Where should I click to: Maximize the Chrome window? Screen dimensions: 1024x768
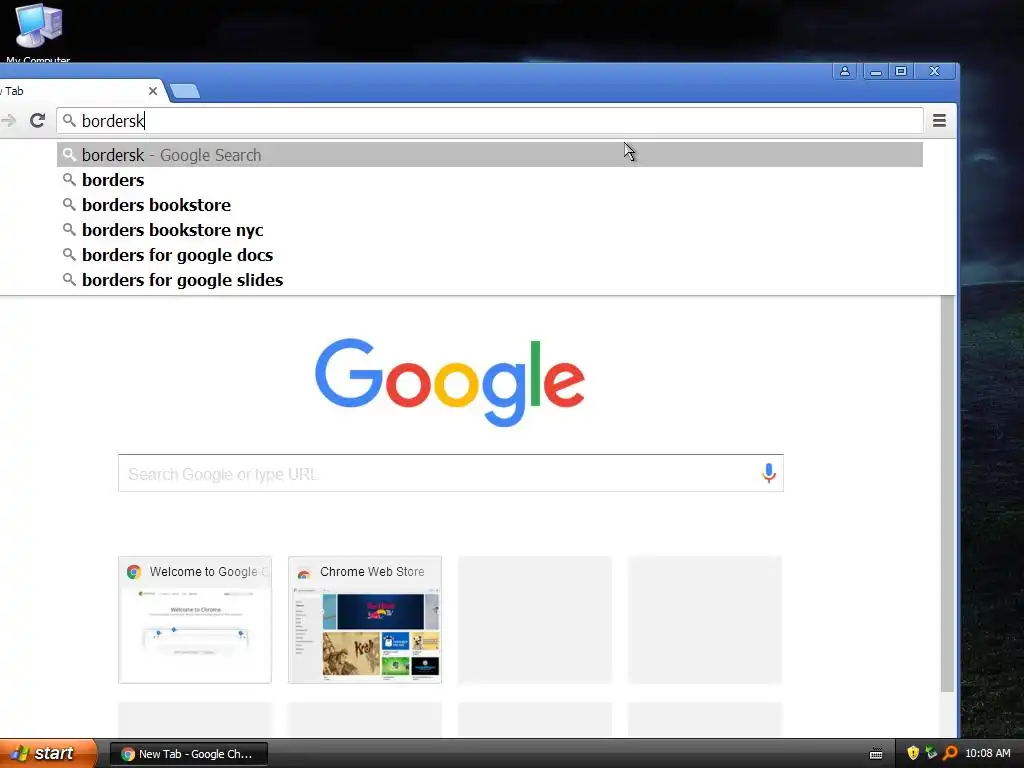(x=901, y=71)
